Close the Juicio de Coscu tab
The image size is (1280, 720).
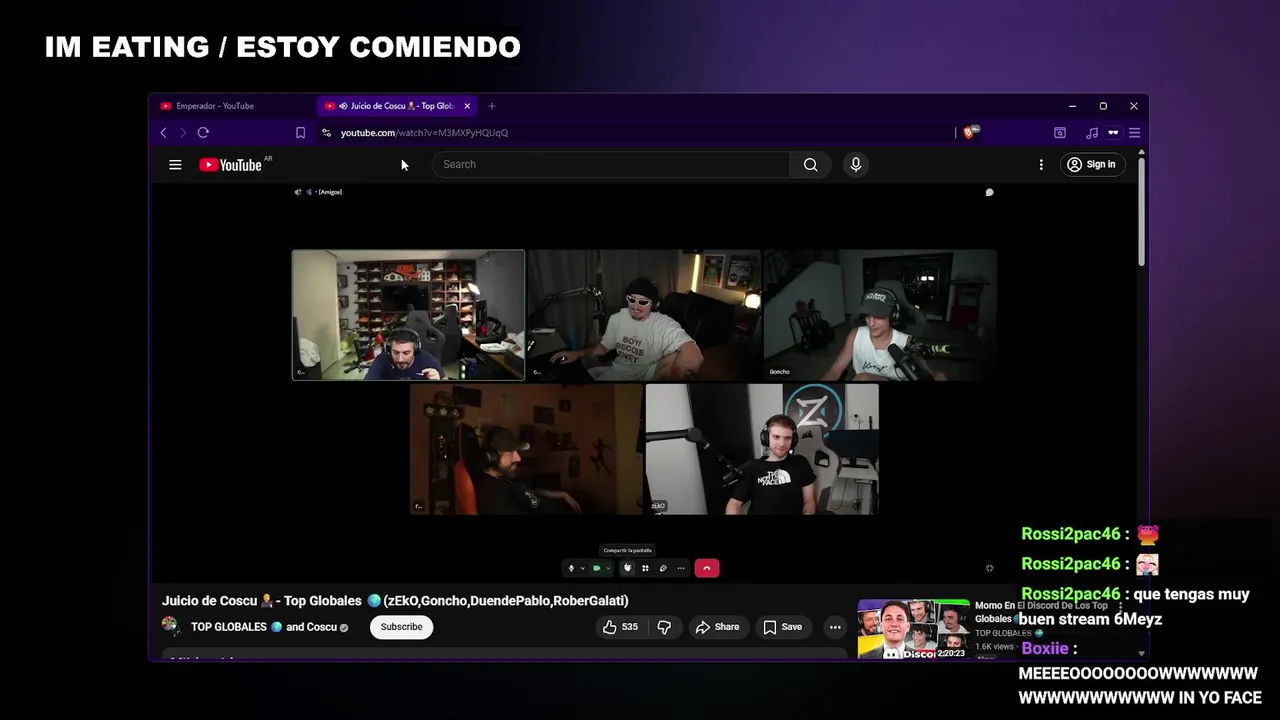[466, 106]
